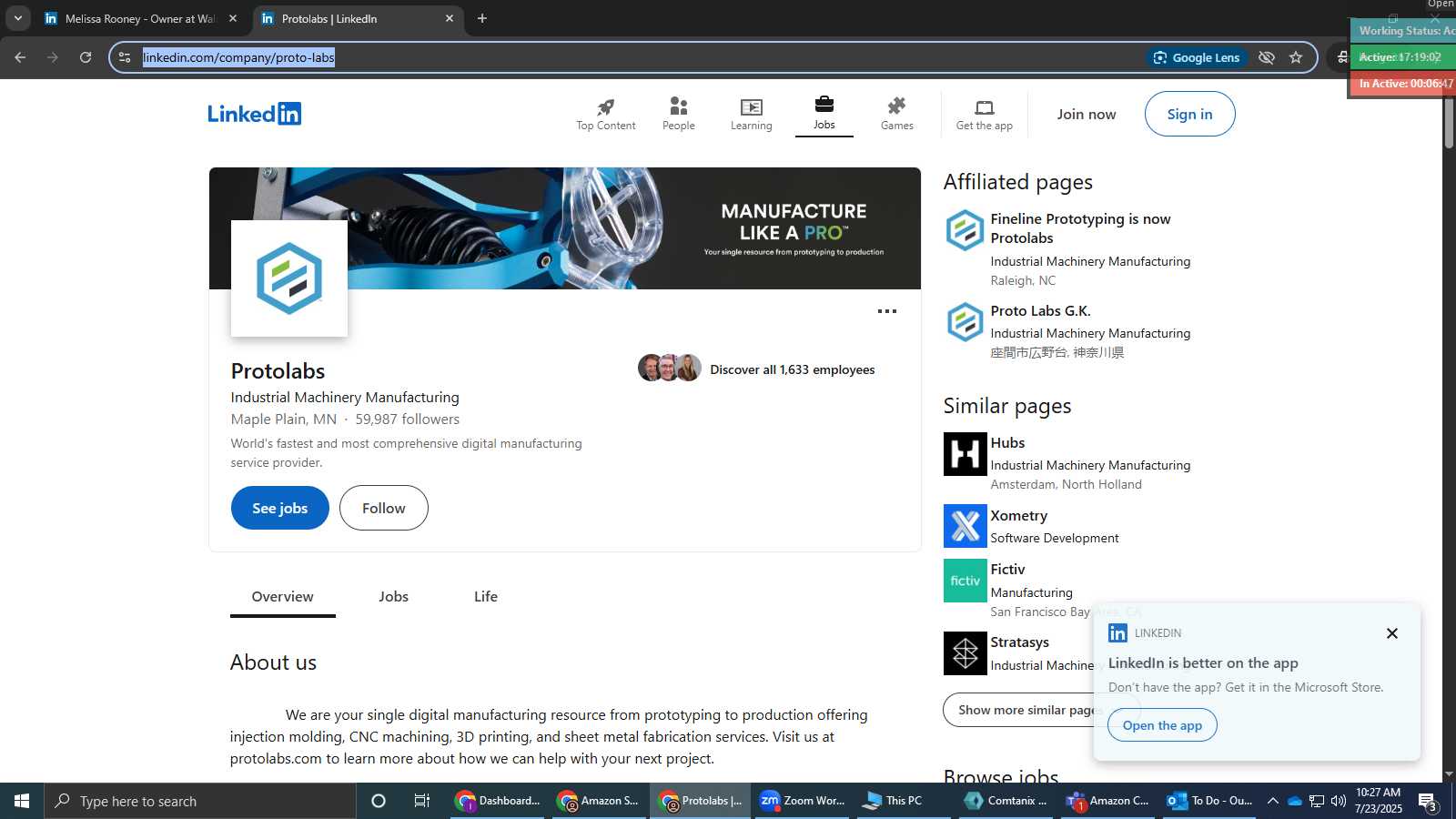
Task: Open Task View on taskbar
Action: [x=422, y=801]
